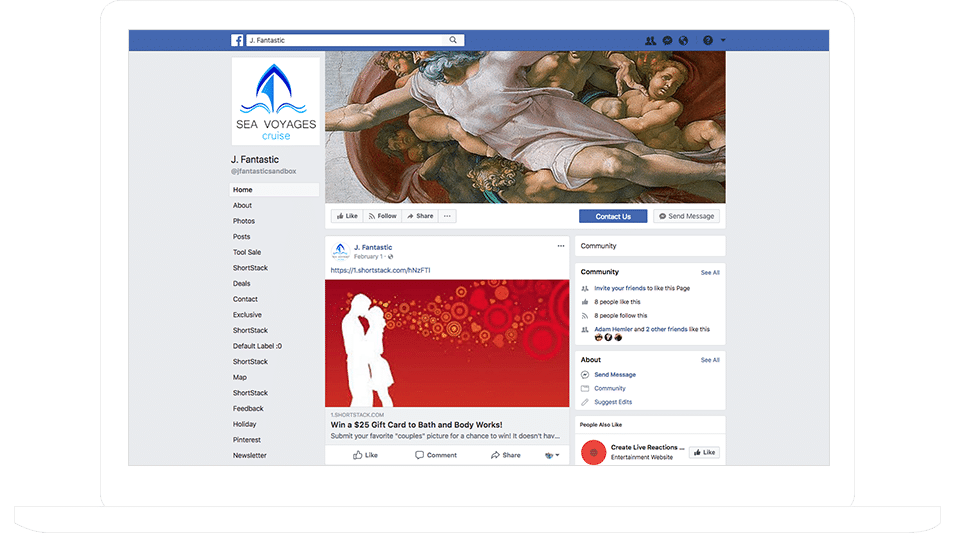This screenshot has height=534, width=955.
Task: Open Messenger icon in top bar
Action: (x=668, y=40)
